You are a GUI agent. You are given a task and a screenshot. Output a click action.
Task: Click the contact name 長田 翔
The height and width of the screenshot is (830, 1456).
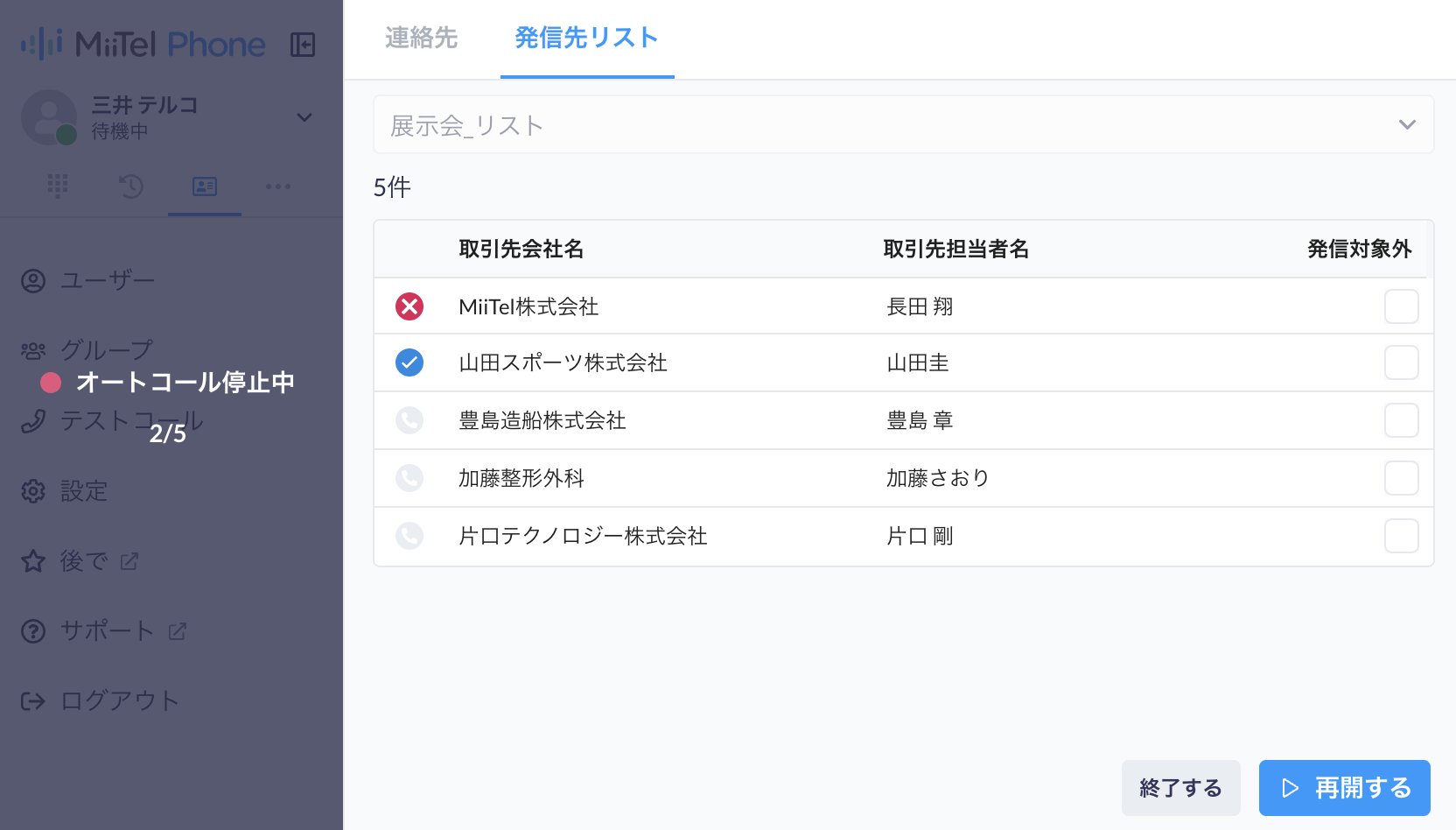tap(920, 306)
